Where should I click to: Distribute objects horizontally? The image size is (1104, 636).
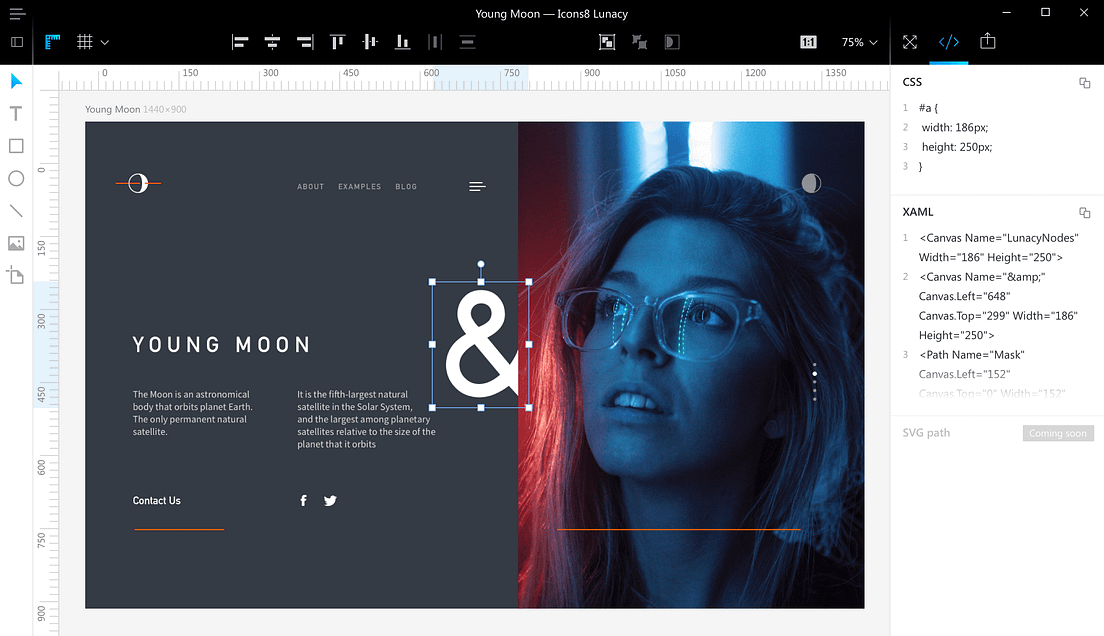434,42
